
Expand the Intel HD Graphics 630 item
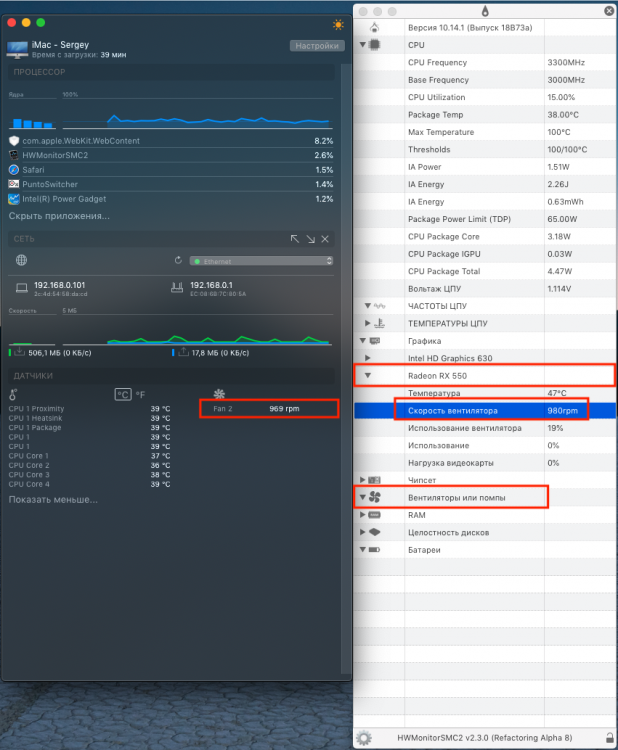[x=367, y=358]
